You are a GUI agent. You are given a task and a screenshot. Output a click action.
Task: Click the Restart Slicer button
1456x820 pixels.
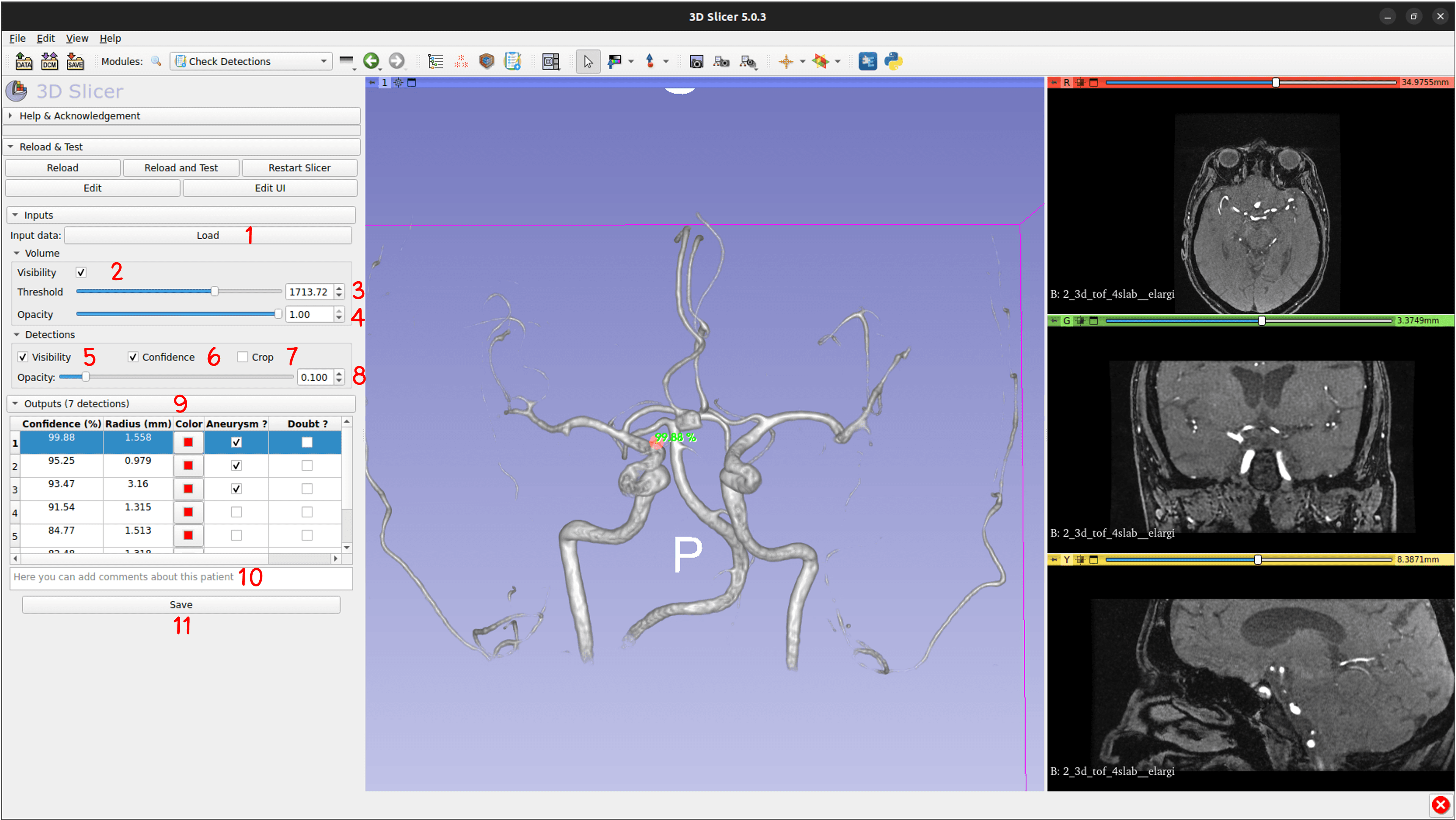(x=299, y=167)
